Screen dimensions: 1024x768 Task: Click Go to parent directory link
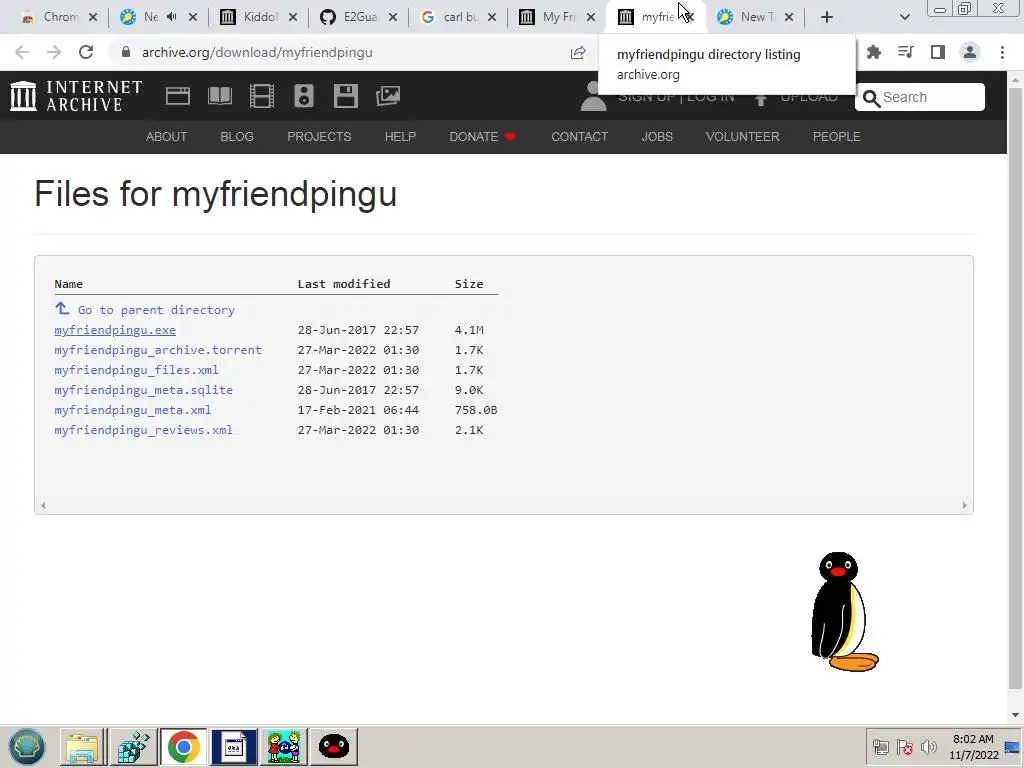coord(156,310)
